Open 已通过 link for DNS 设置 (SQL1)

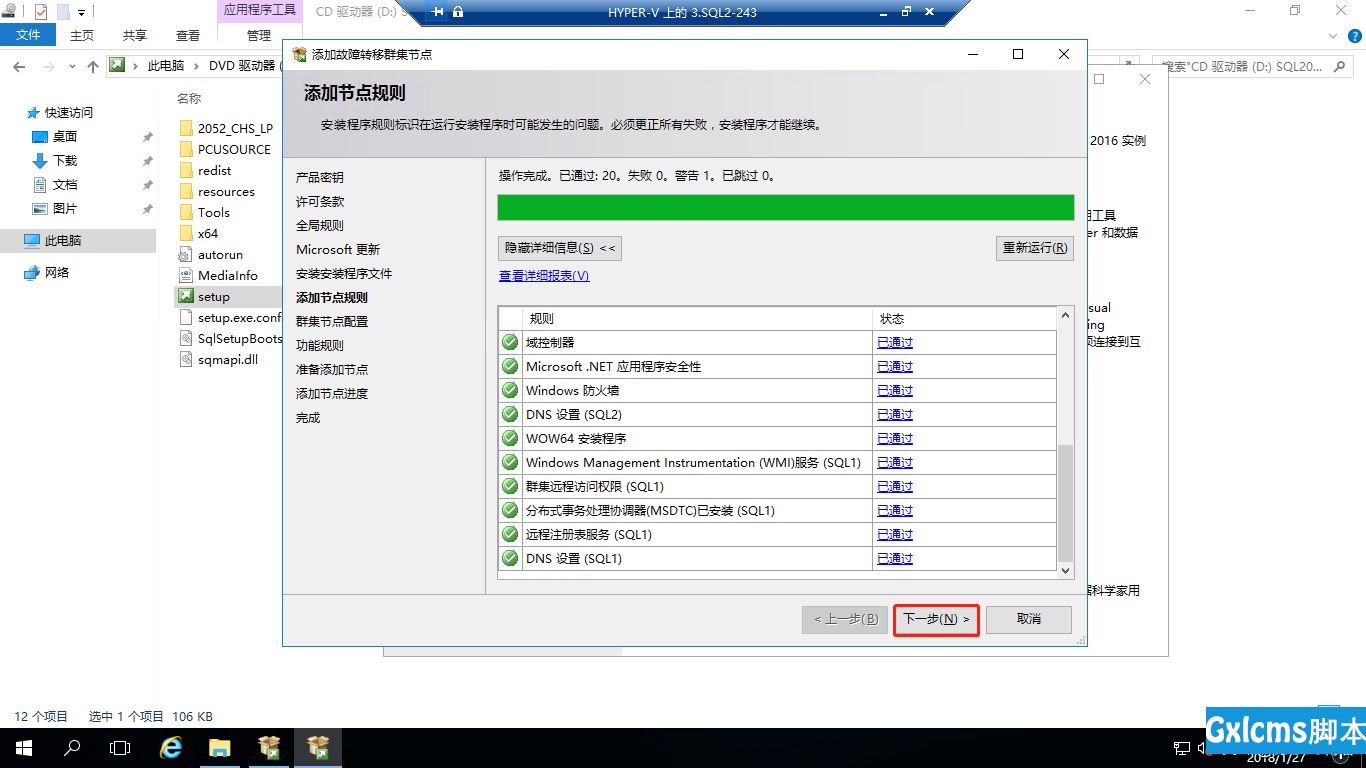[x=895, y=558]
